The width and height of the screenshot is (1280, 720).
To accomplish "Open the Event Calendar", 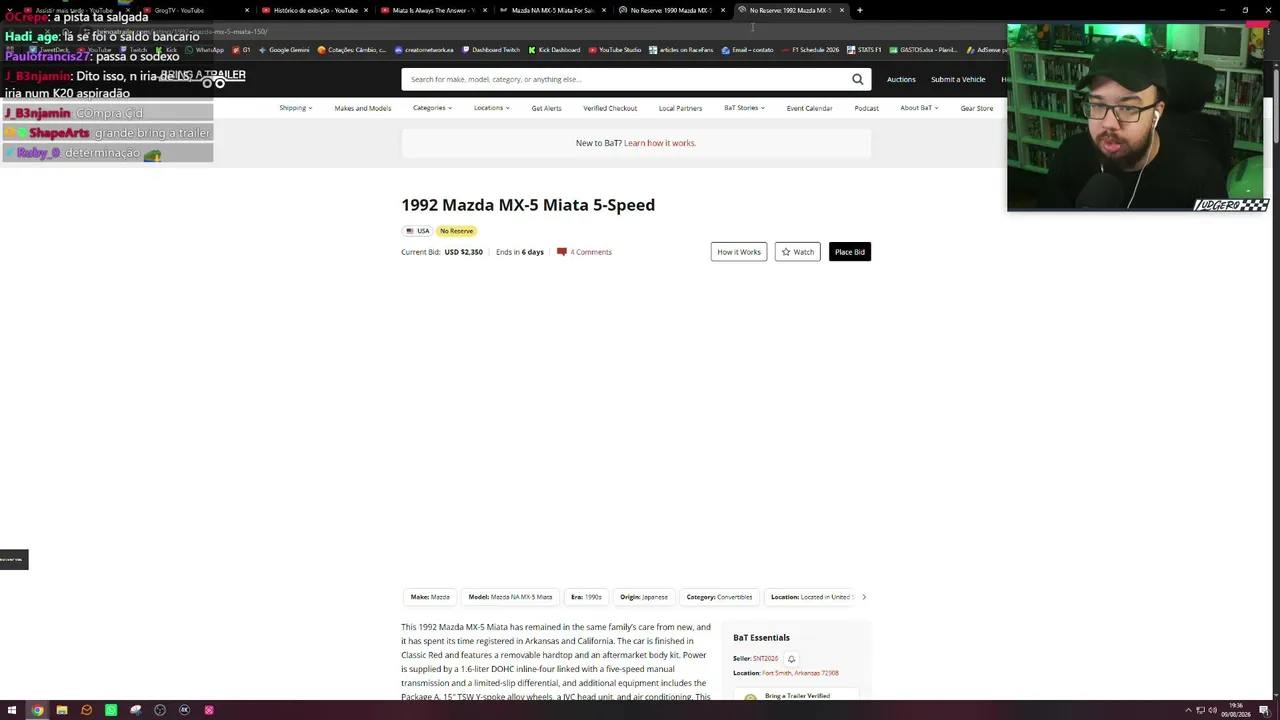I will [x=809, y=108].
